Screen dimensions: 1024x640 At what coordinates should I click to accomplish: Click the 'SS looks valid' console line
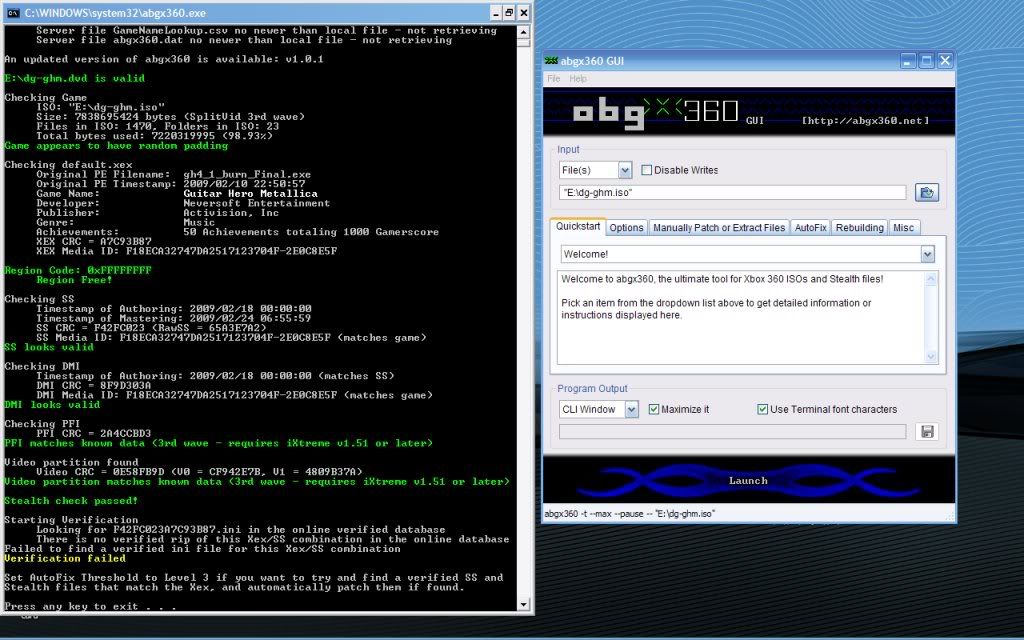49,347
